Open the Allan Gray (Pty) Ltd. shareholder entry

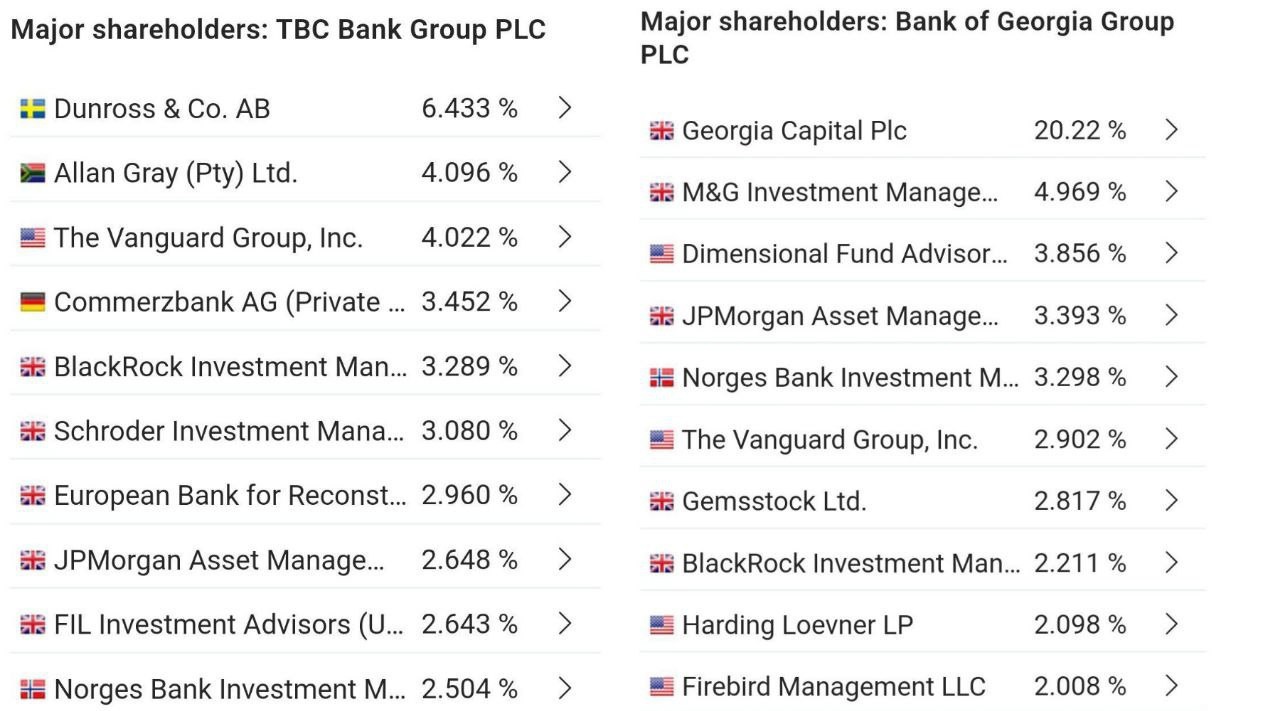pyautogui.click(x=305, y=173)
